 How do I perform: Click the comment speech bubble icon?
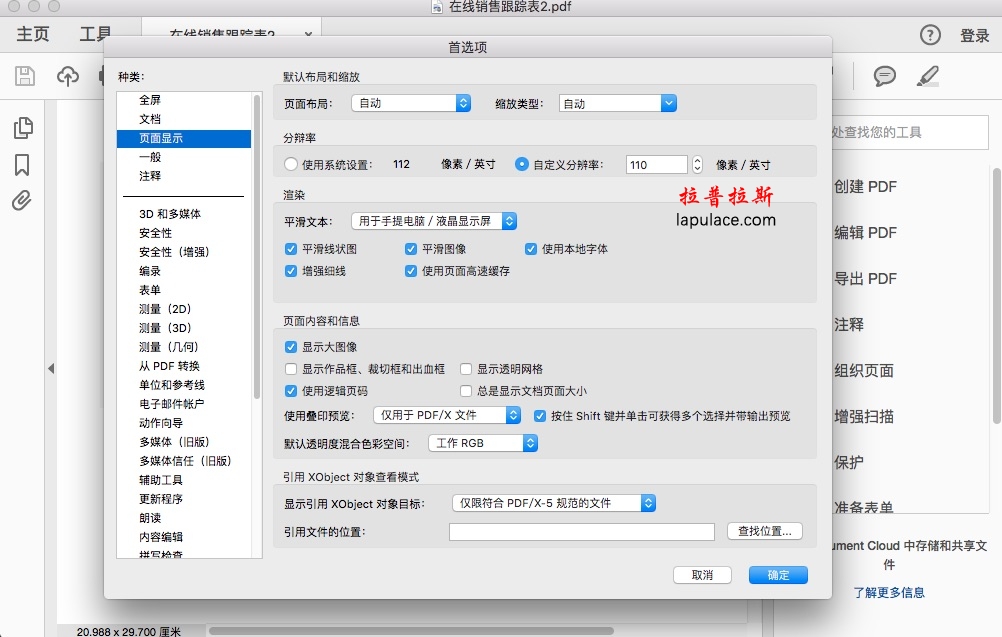coord(884,76)
